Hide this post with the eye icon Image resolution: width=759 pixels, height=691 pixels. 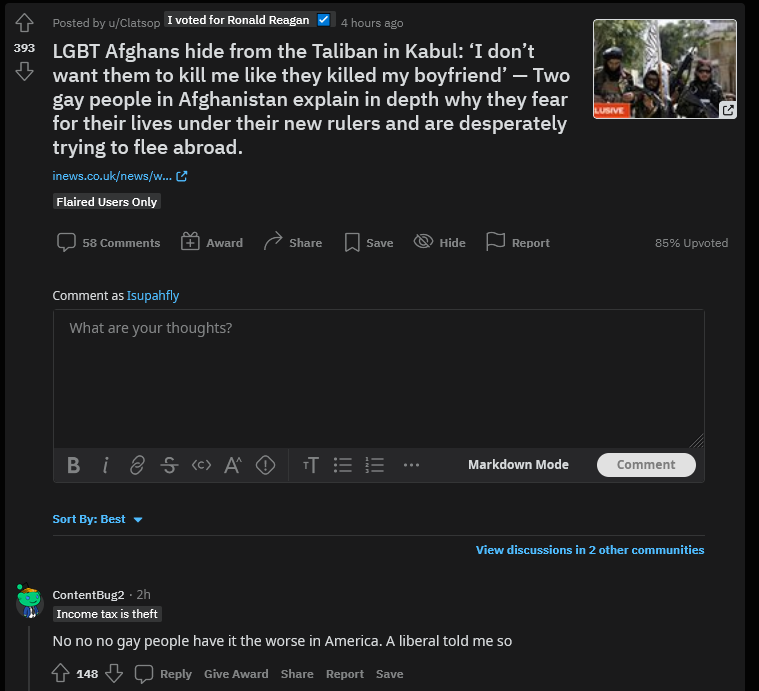coord(440,242)
